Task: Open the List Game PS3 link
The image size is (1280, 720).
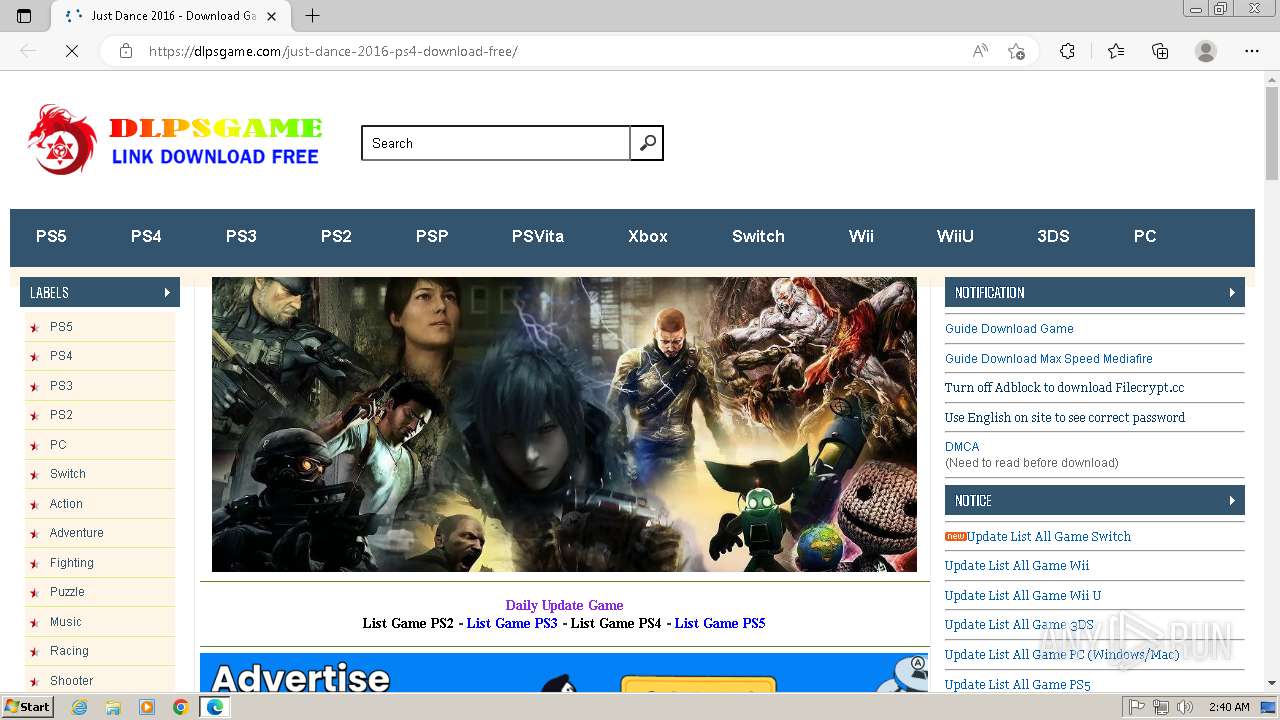Action: point(512,623)
